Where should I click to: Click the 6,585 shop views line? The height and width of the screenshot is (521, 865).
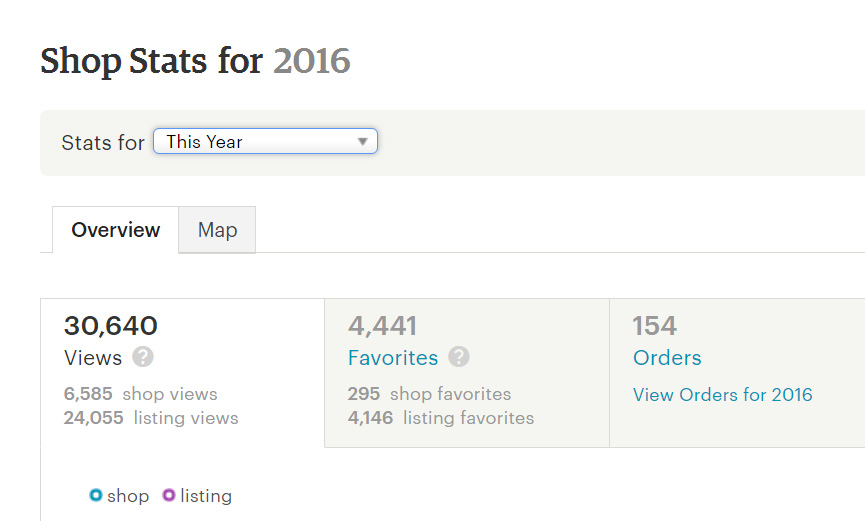pyautogui.click(x=140, y=394)
